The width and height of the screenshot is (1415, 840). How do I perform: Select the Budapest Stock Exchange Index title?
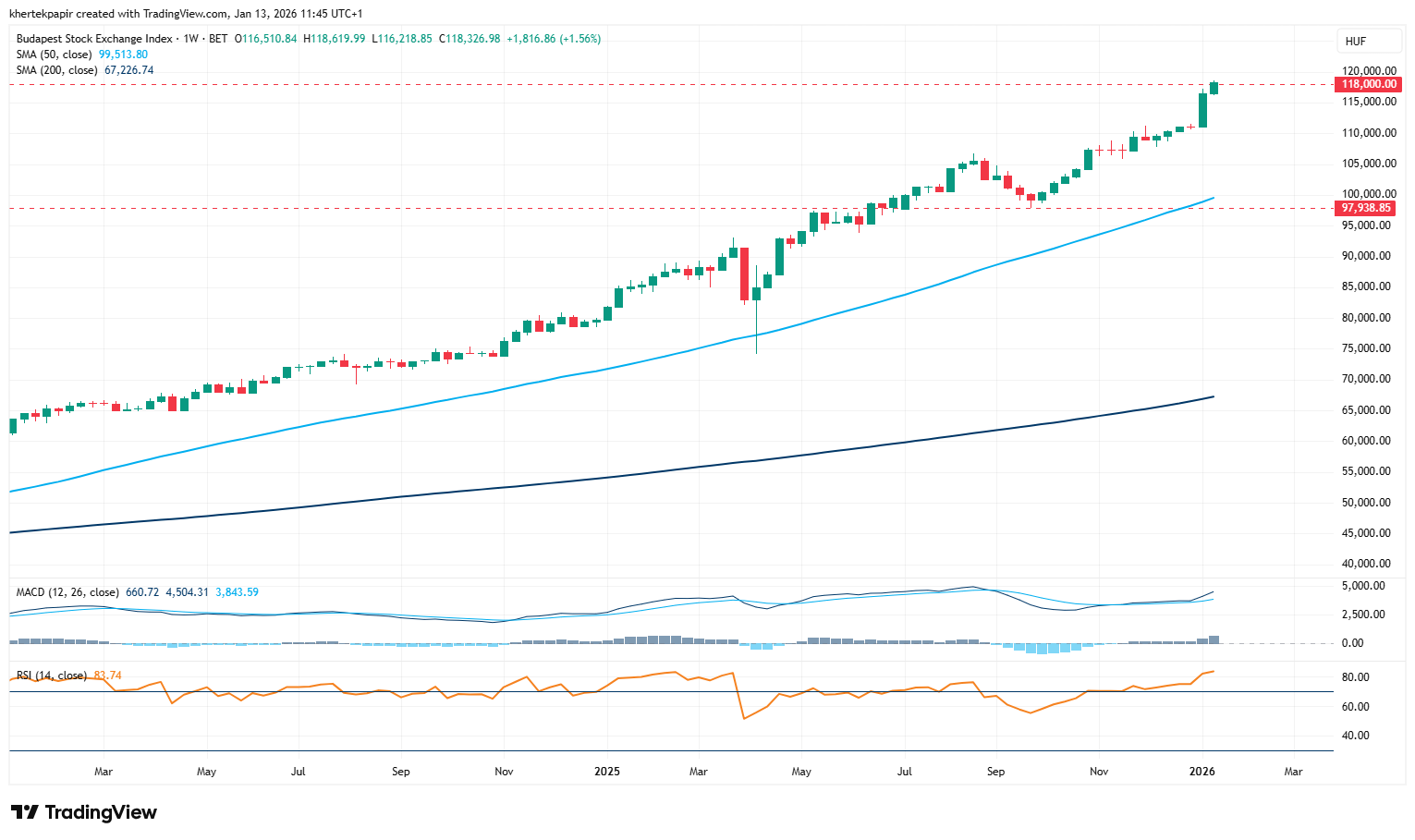coord(94,39)
